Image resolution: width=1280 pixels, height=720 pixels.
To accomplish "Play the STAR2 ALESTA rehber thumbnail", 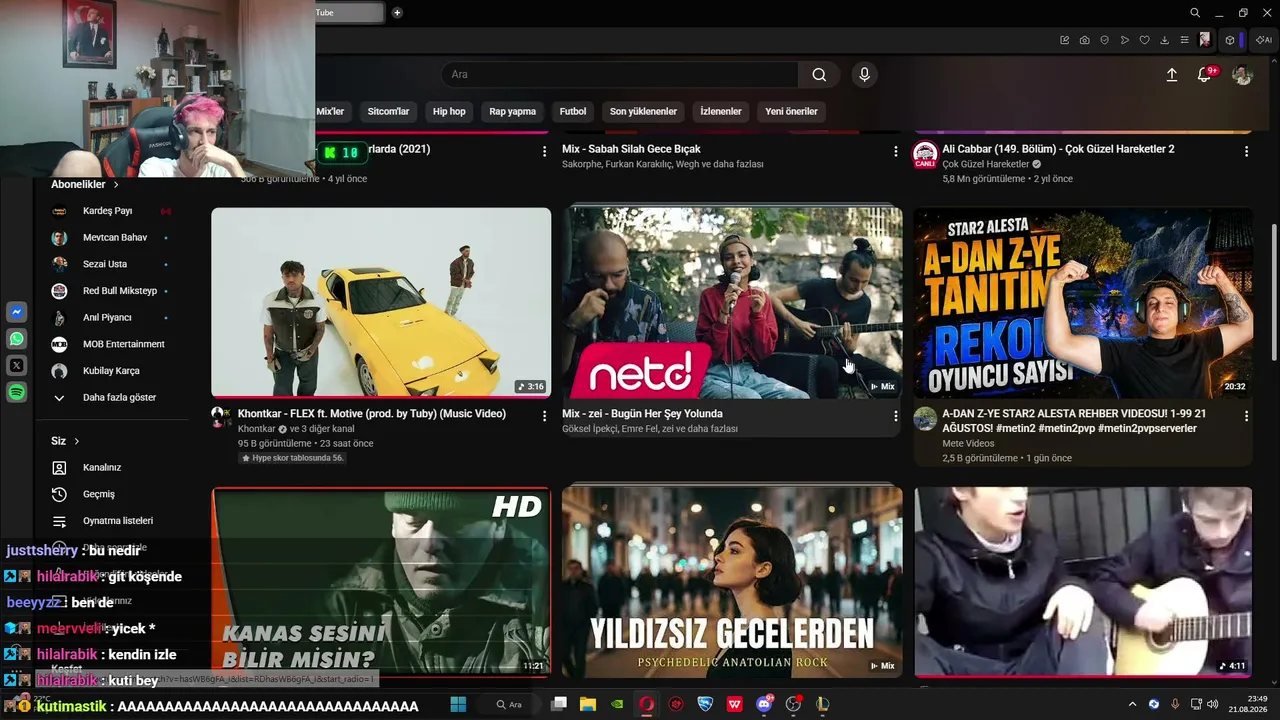I will pyautogui.click(x=1083, y=303).
